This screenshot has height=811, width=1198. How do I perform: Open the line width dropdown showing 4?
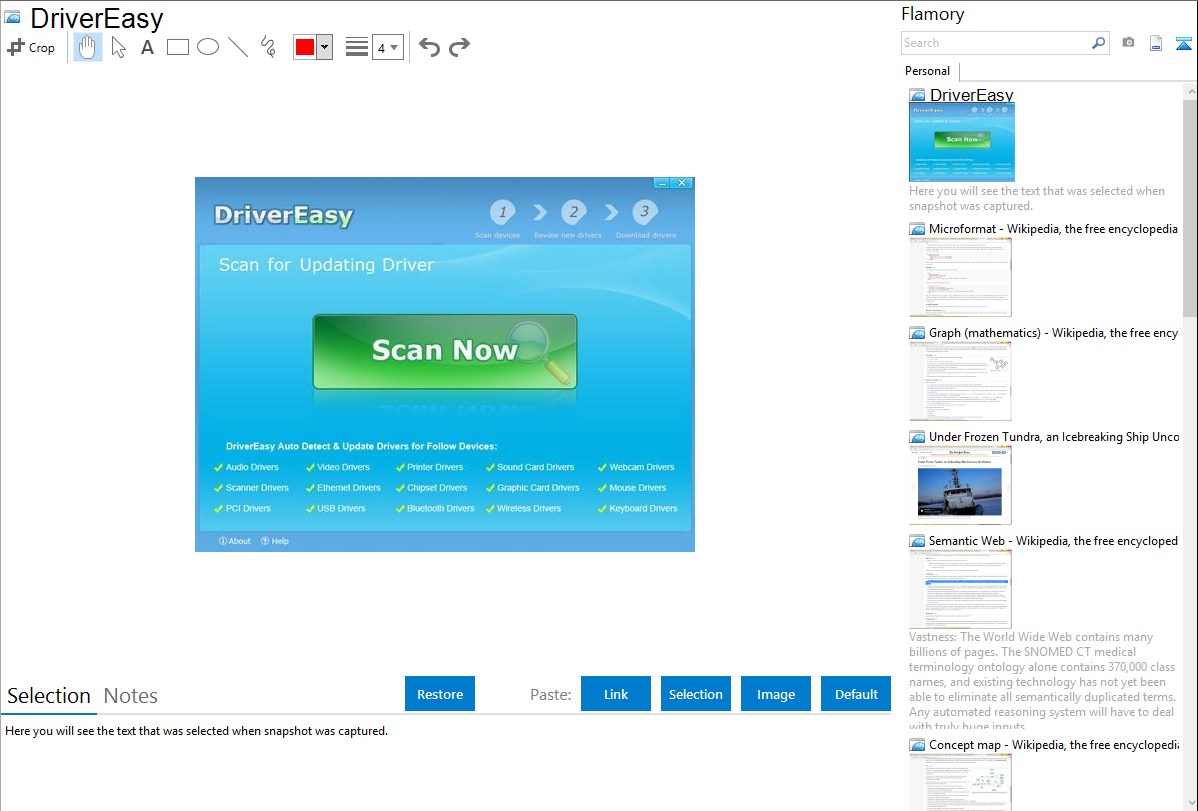click(x=387, y=47)
